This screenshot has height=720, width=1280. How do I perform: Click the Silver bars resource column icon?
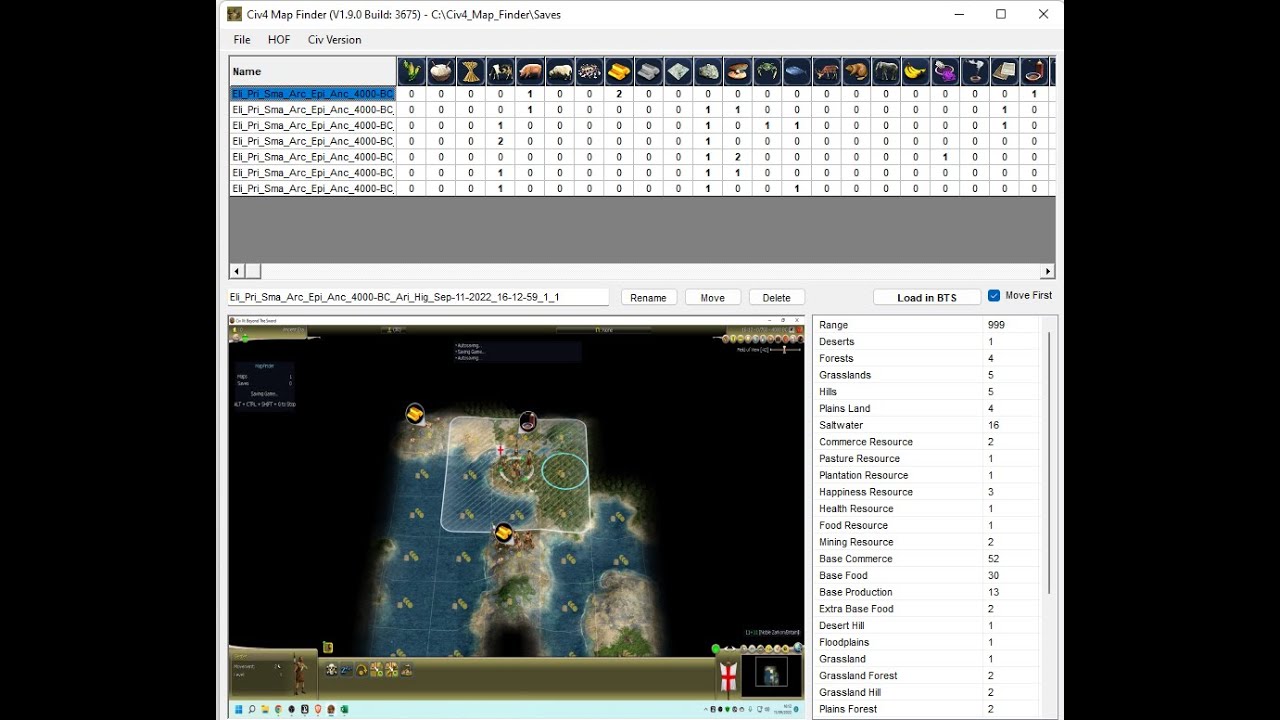(649, 71)
